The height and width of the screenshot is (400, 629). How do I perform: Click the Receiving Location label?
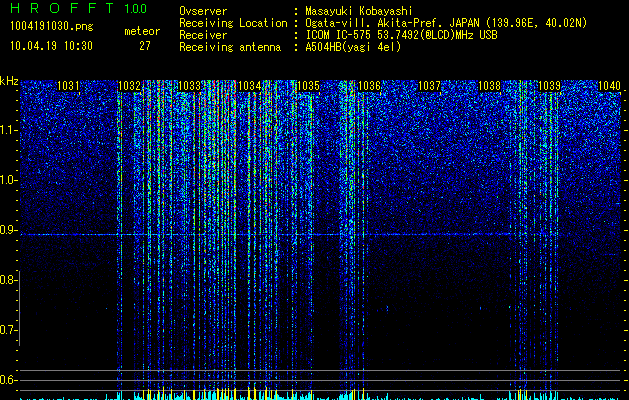[233, 23]
